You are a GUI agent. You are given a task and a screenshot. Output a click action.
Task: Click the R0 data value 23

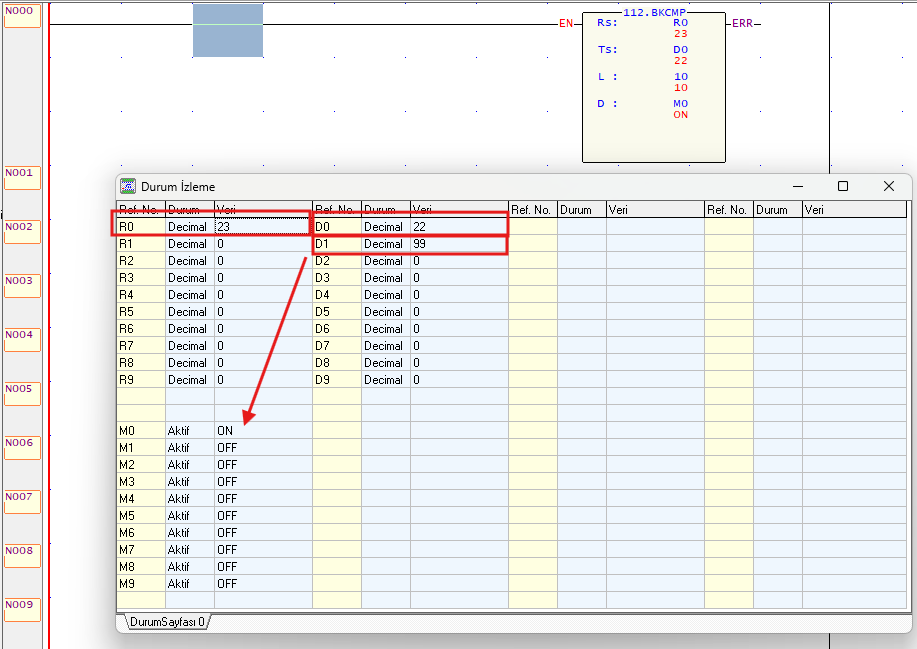262,227
